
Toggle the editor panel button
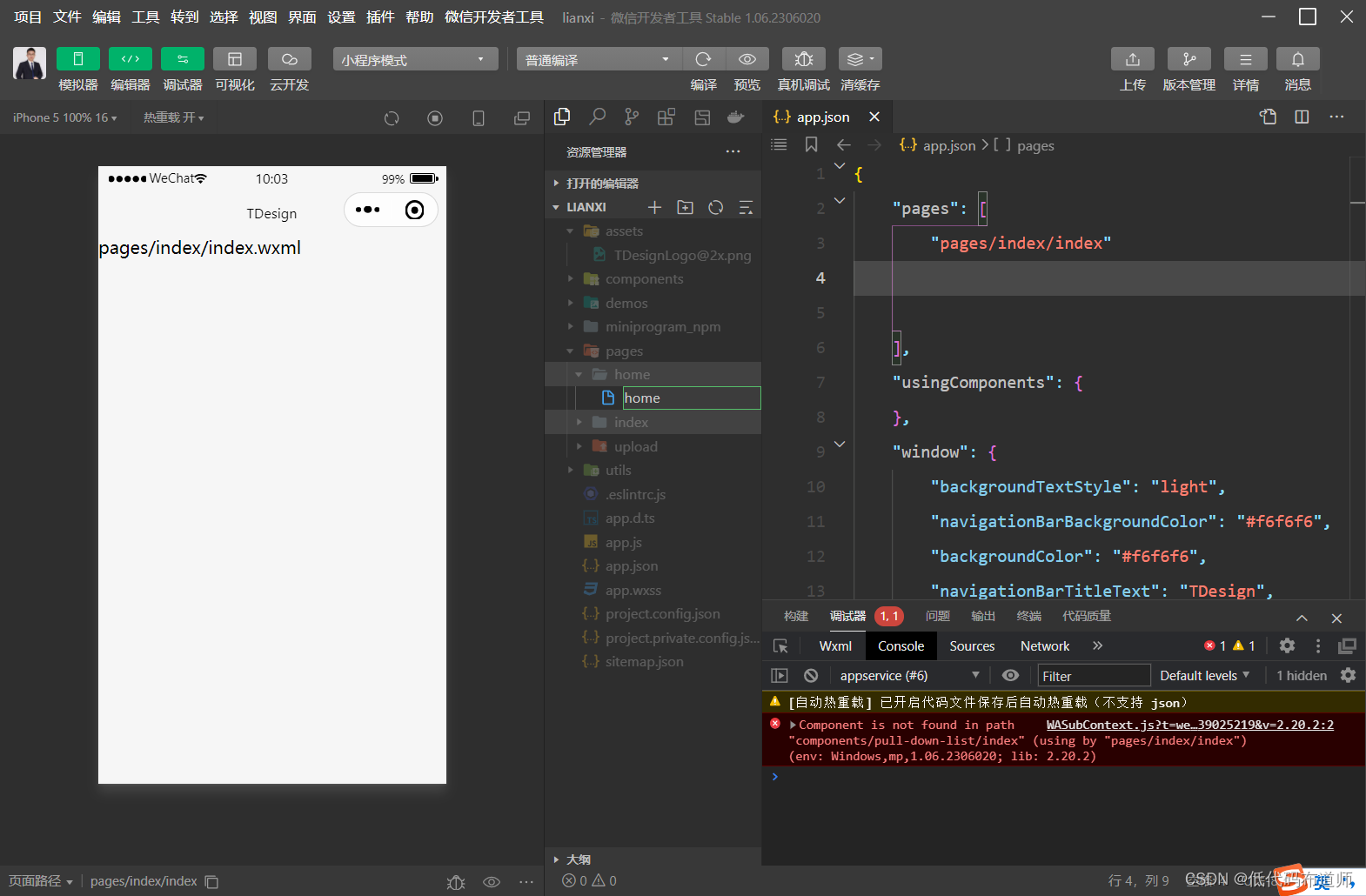pos(131,58)
